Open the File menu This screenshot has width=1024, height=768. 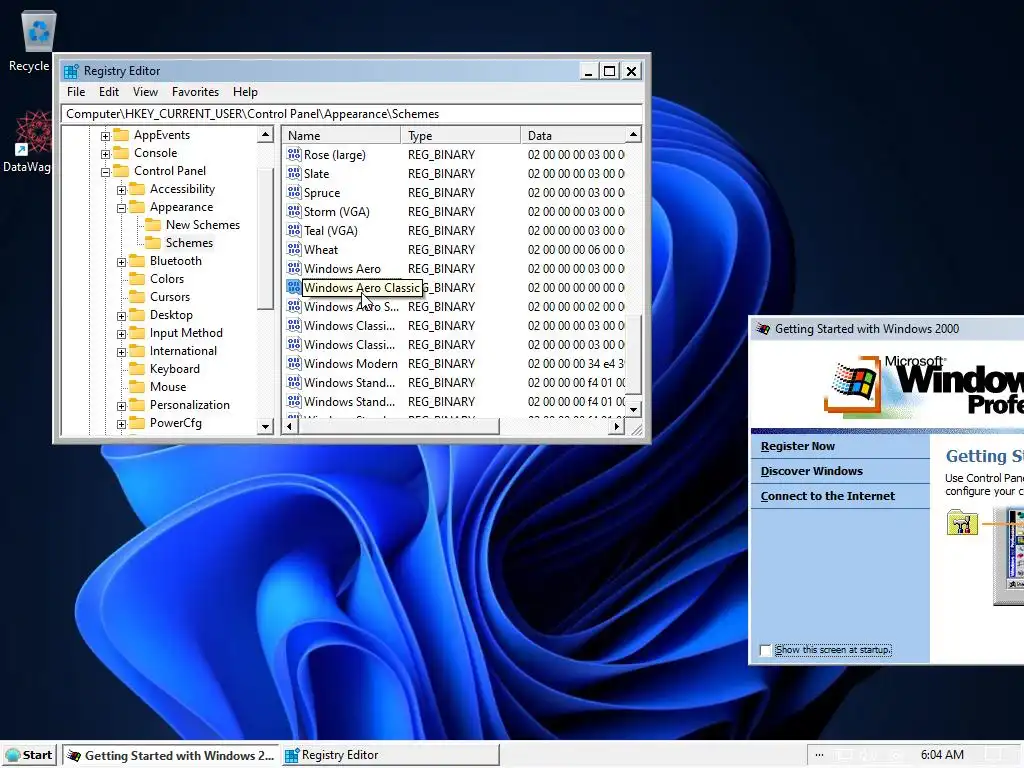[x=76, y=92]
